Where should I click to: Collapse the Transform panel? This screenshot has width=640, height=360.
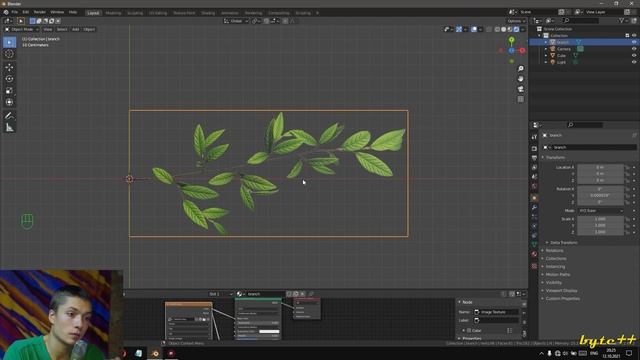(556, 158)
